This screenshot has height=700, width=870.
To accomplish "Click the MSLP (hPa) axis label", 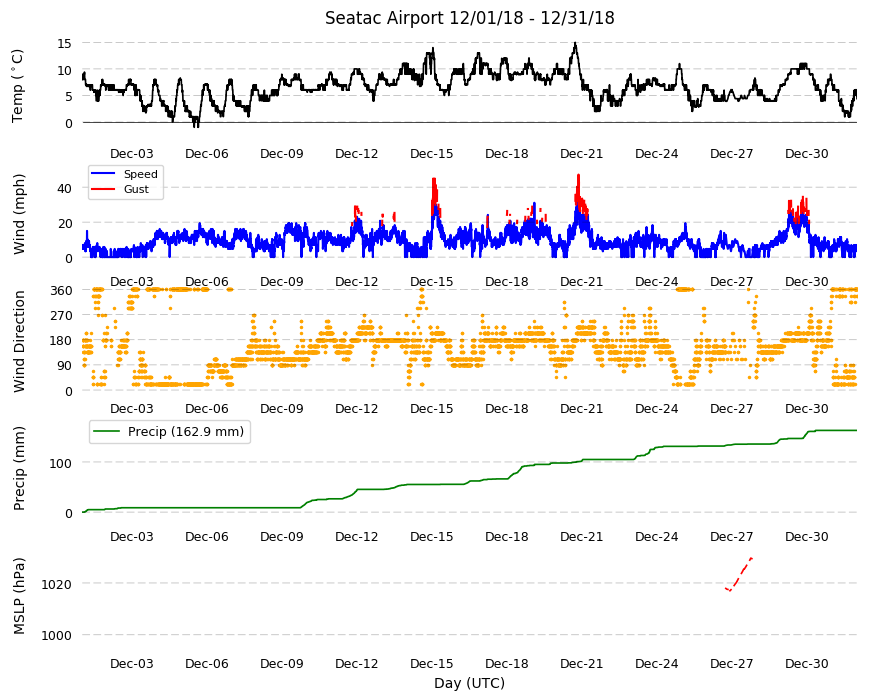I will (19, 595).
